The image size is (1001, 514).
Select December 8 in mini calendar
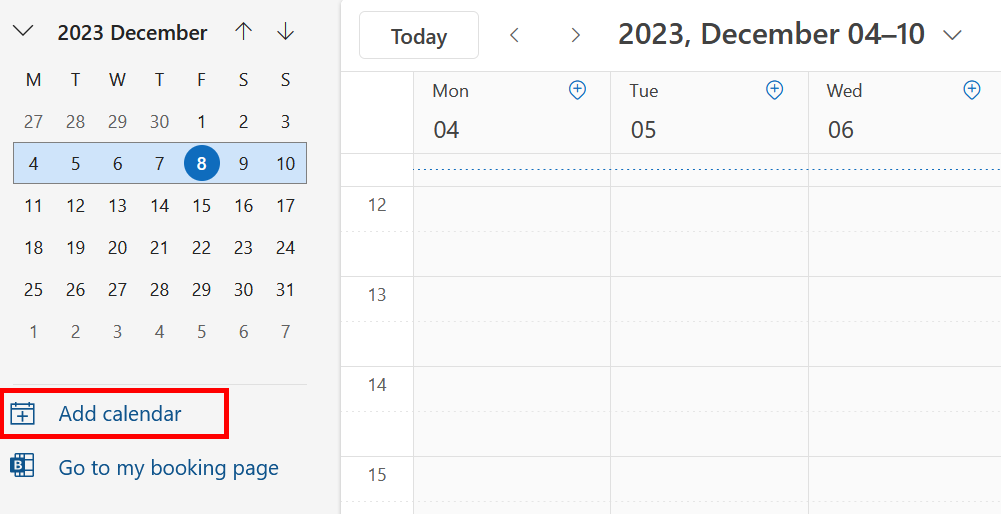[202, 164]
